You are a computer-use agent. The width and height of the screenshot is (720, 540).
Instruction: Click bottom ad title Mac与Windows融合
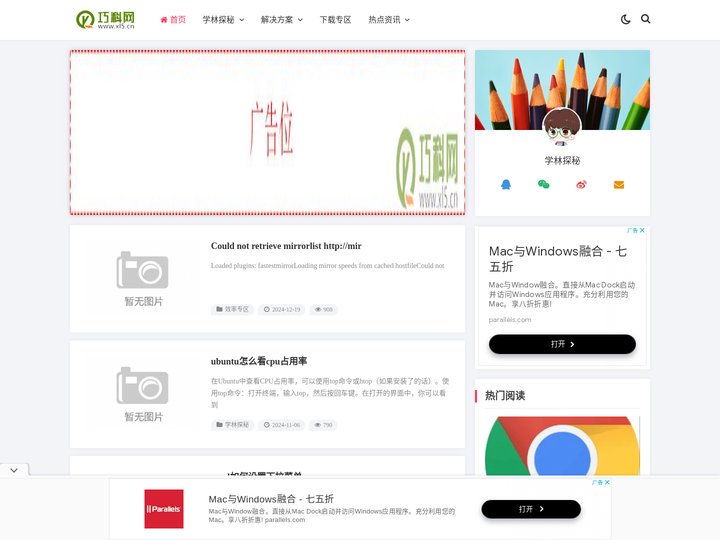coord(271,499)
